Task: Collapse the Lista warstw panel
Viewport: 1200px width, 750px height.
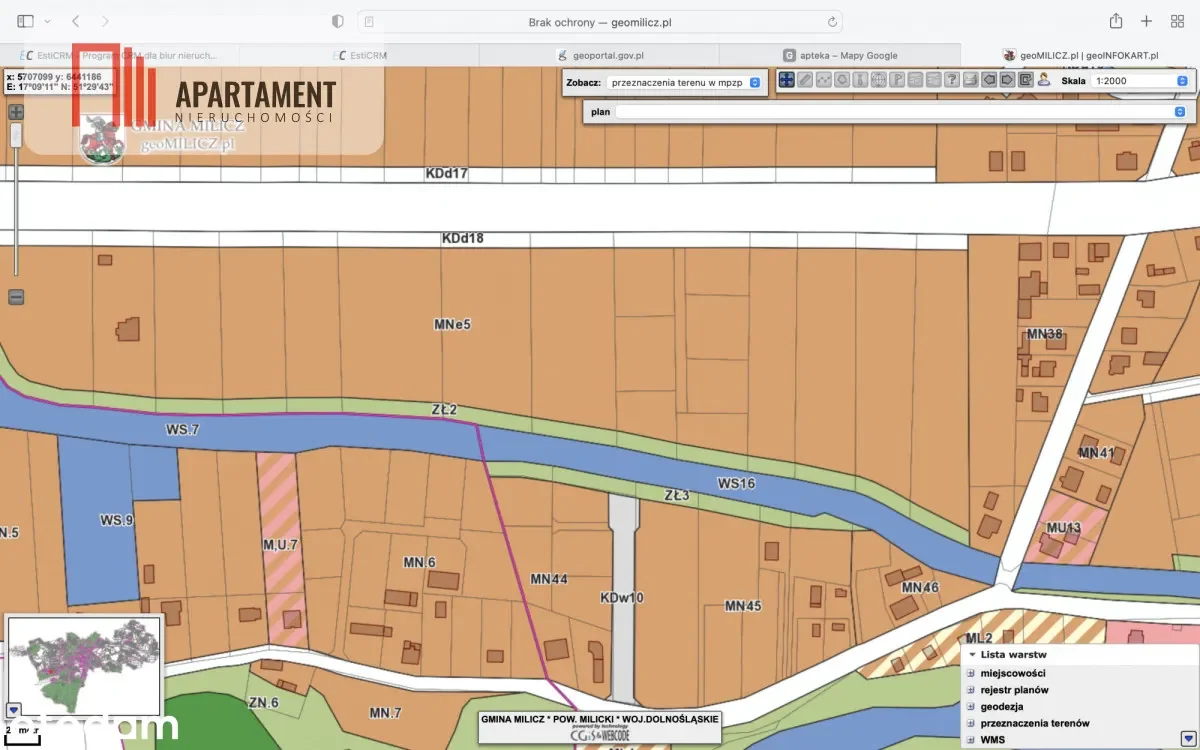Action: click(x=972, y=655)
